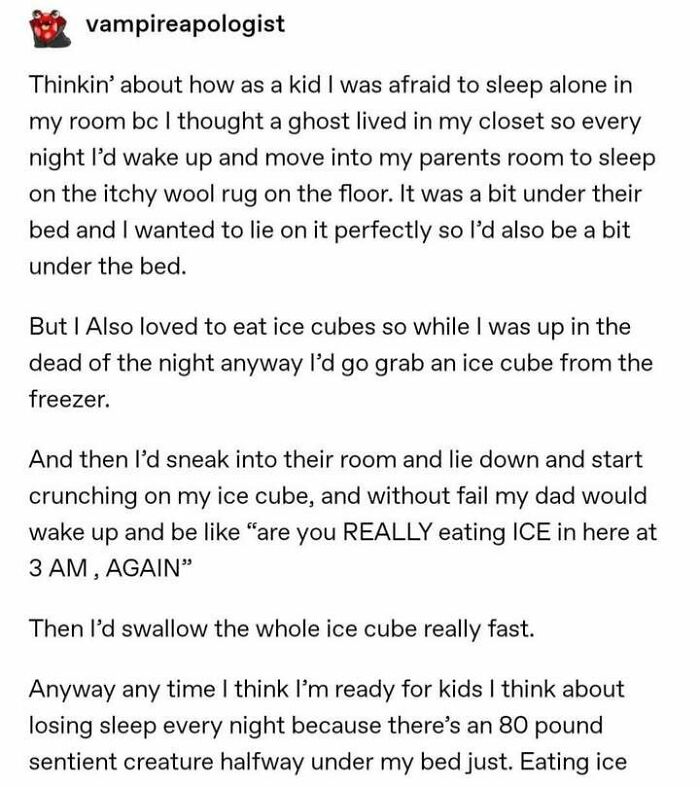Open the vampireapologist profile link
Screen dimensions: 700x787
coord(185,26)
